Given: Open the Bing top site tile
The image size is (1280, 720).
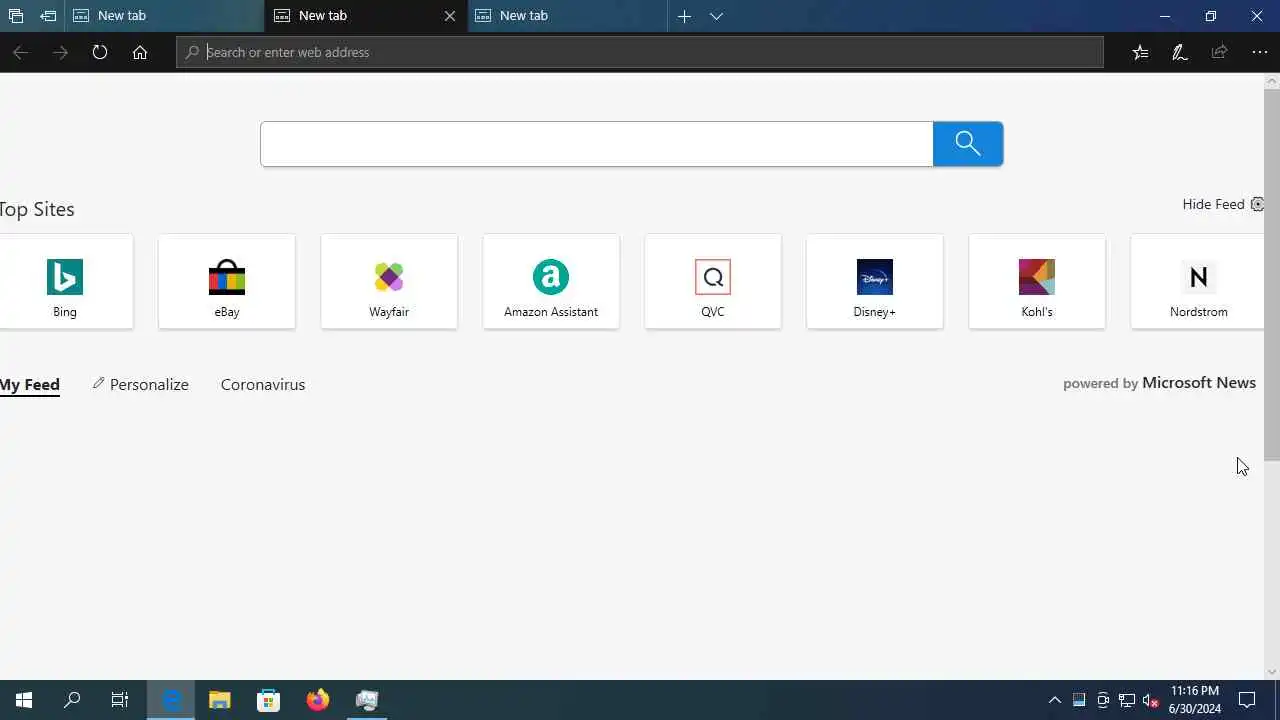Looking at the screenshot, I should tap(65, 282).
